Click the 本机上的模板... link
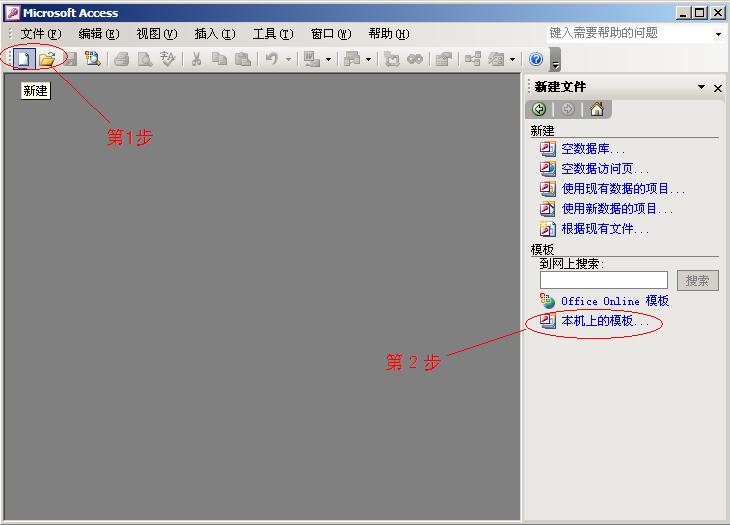The image size is (730, 525). pyautogui.click(x=605, y=321)
